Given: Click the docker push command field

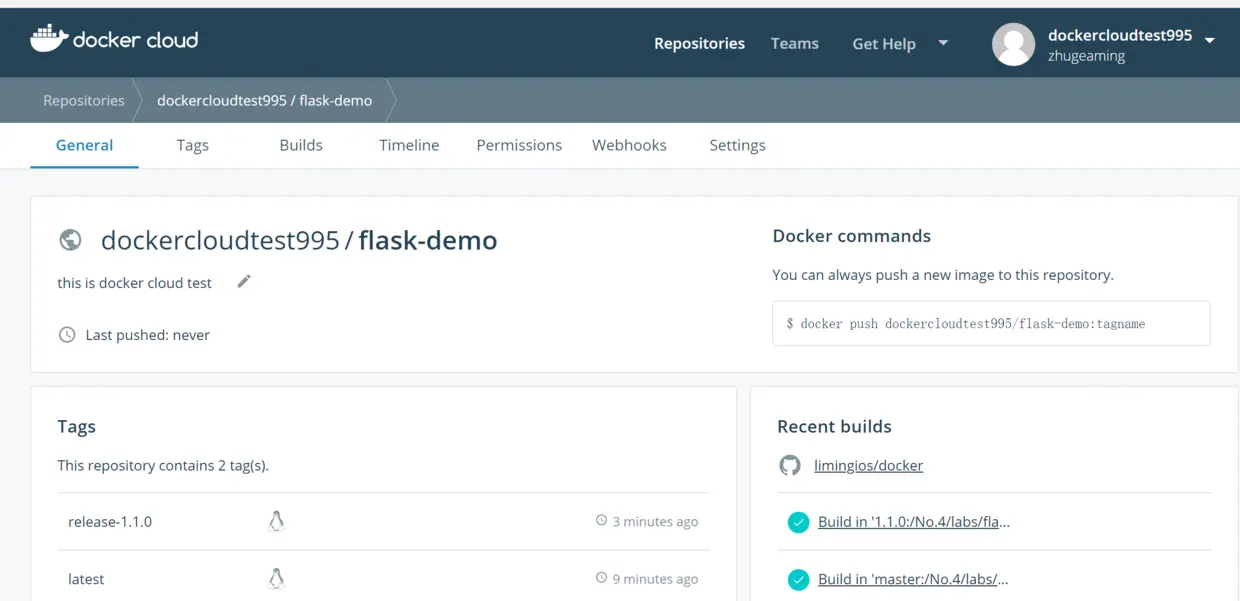Looking at the screenshot, I should click(x=991, y=324).
